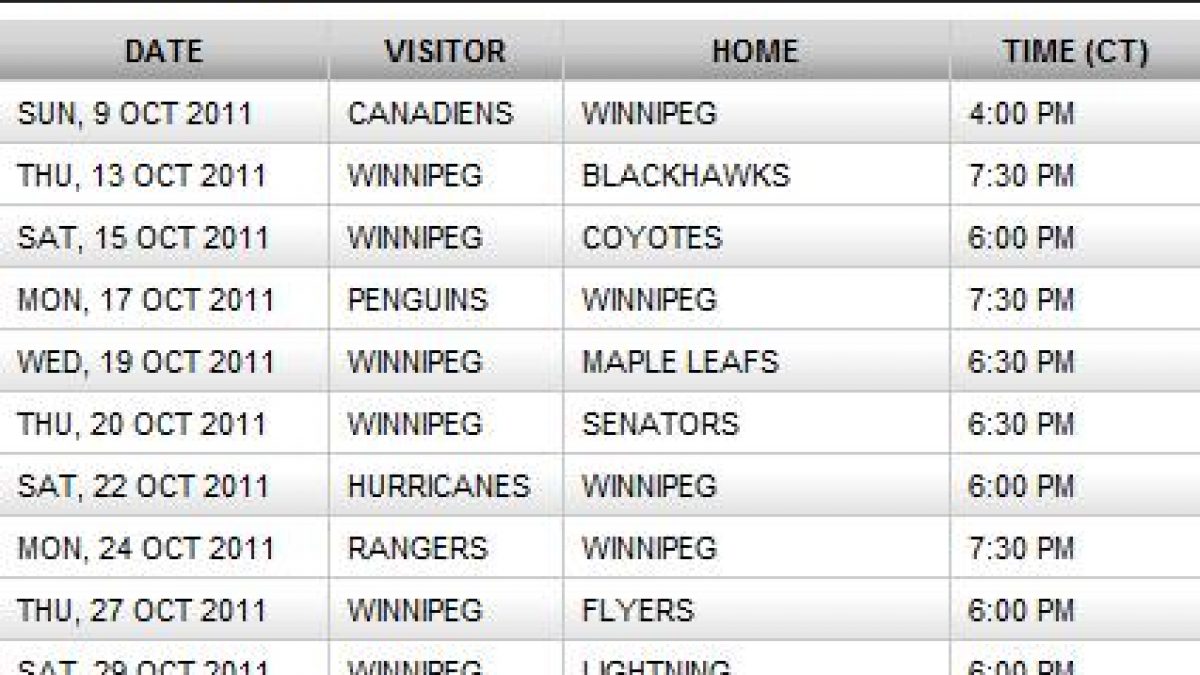Click PENGUINS in the visitor column
This screenshot has height=675, width=1200.
(418, 300)
